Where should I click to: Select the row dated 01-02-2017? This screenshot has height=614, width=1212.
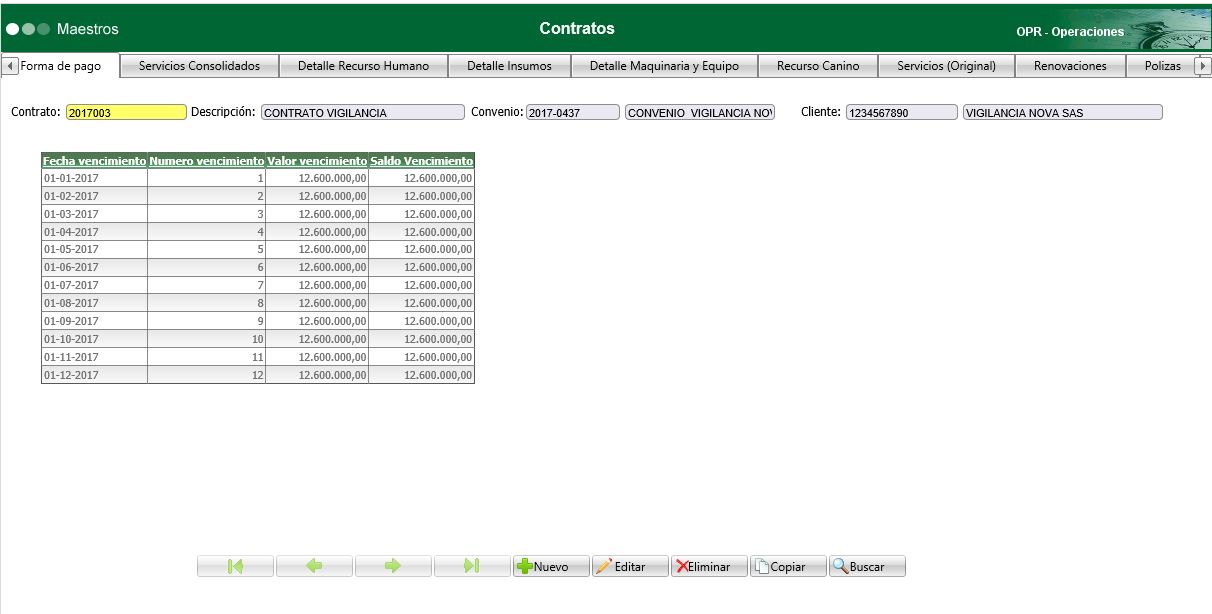pyautogui.click(x=258, y=196)
